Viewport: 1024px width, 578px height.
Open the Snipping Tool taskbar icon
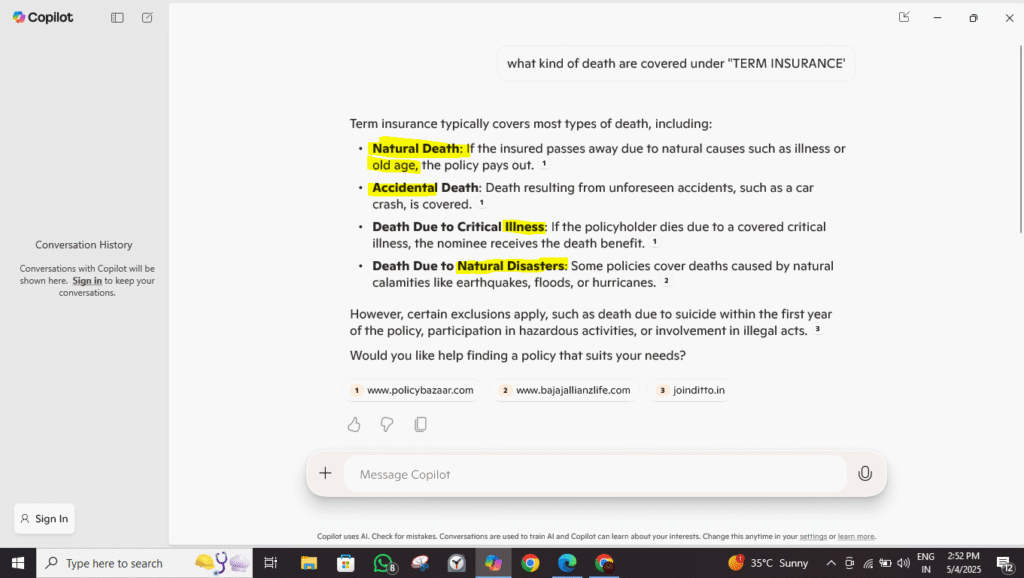[420, 563]
